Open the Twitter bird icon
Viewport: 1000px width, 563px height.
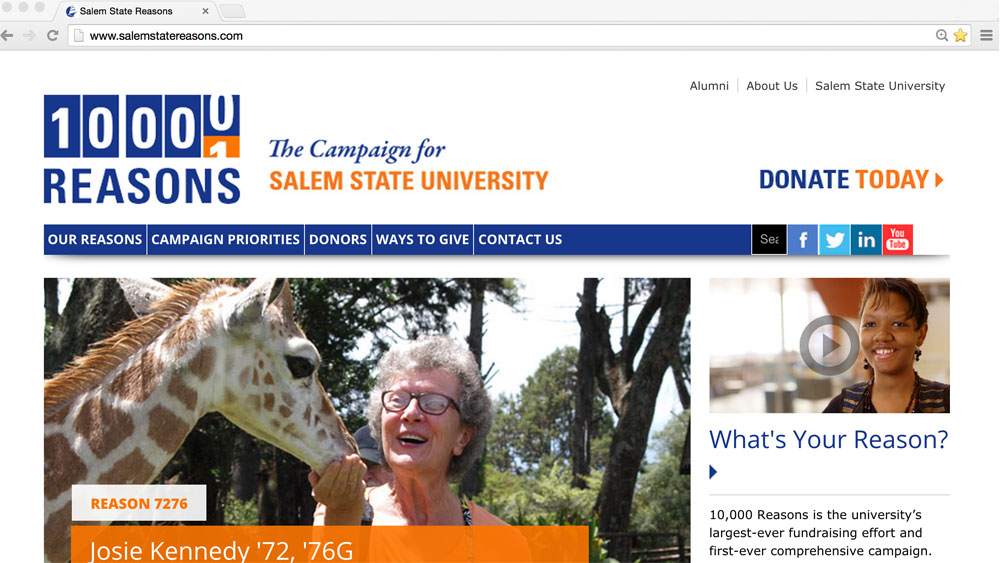pos(834,240)
